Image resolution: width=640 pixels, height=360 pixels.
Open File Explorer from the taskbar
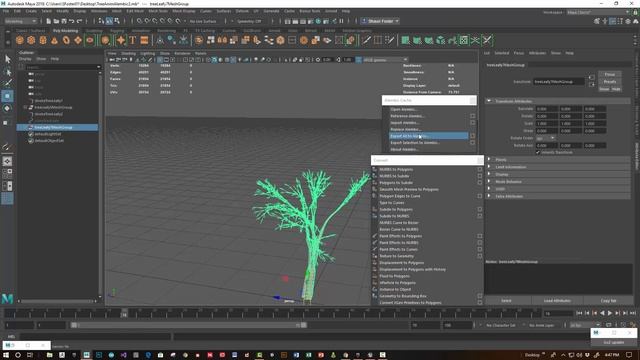coord(49,355)
